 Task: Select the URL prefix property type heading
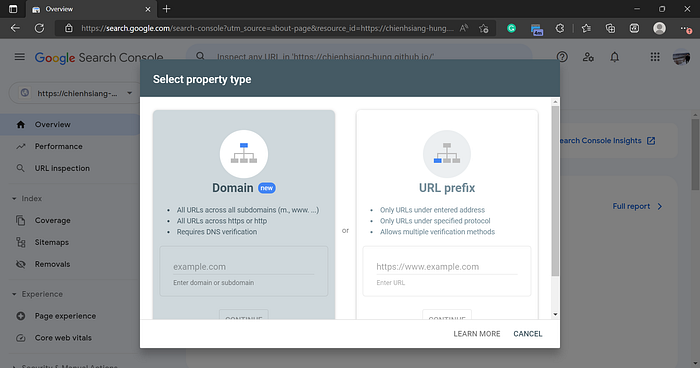[x=447, y=188]
